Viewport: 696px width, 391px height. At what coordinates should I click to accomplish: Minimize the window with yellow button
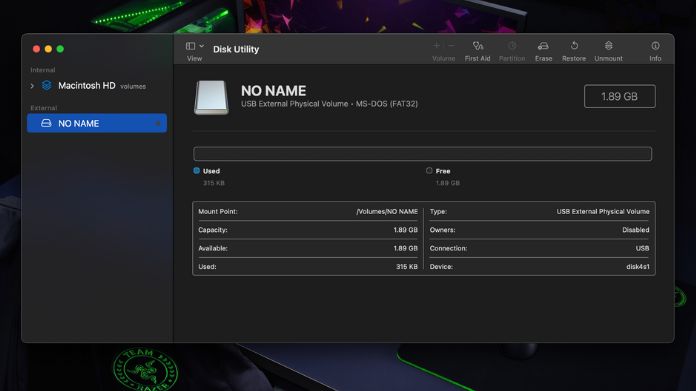(x=48, y=49)
